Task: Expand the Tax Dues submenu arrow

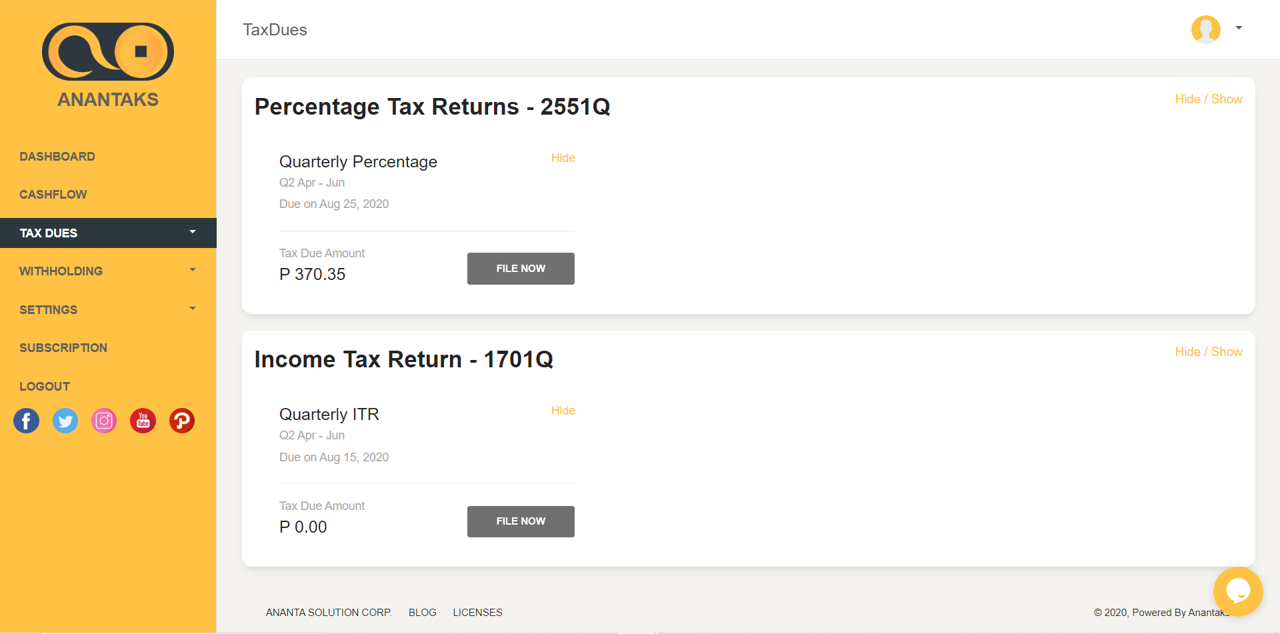Action: tap(193, 232)
